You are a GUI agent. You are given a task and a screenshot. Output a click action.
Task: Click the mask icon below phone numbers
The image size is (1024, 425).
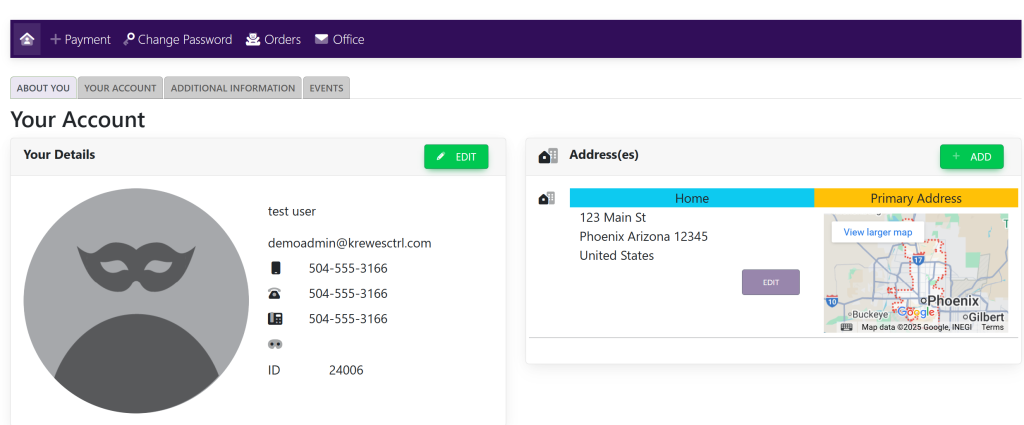coord(276,344)
